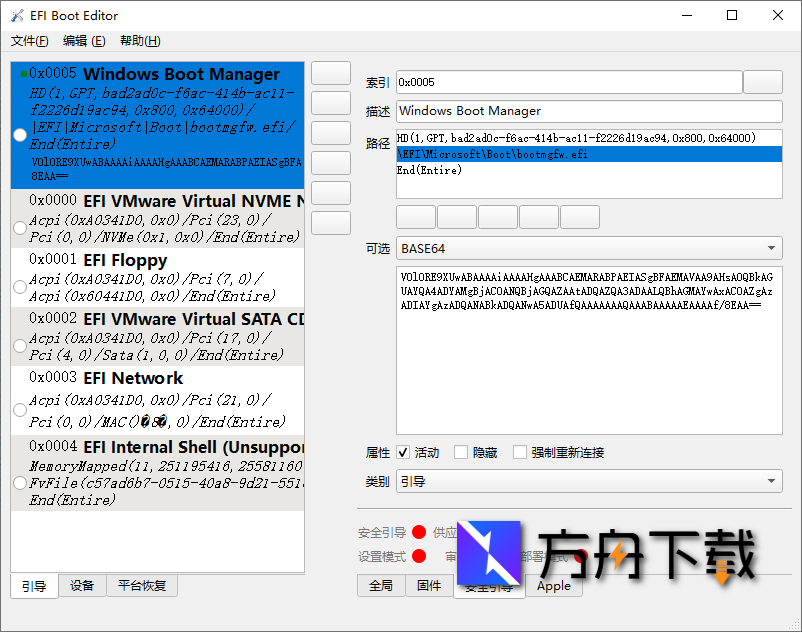Open the BASE64 format dropdown
This screenshot has height=632, width=802.
589,248
